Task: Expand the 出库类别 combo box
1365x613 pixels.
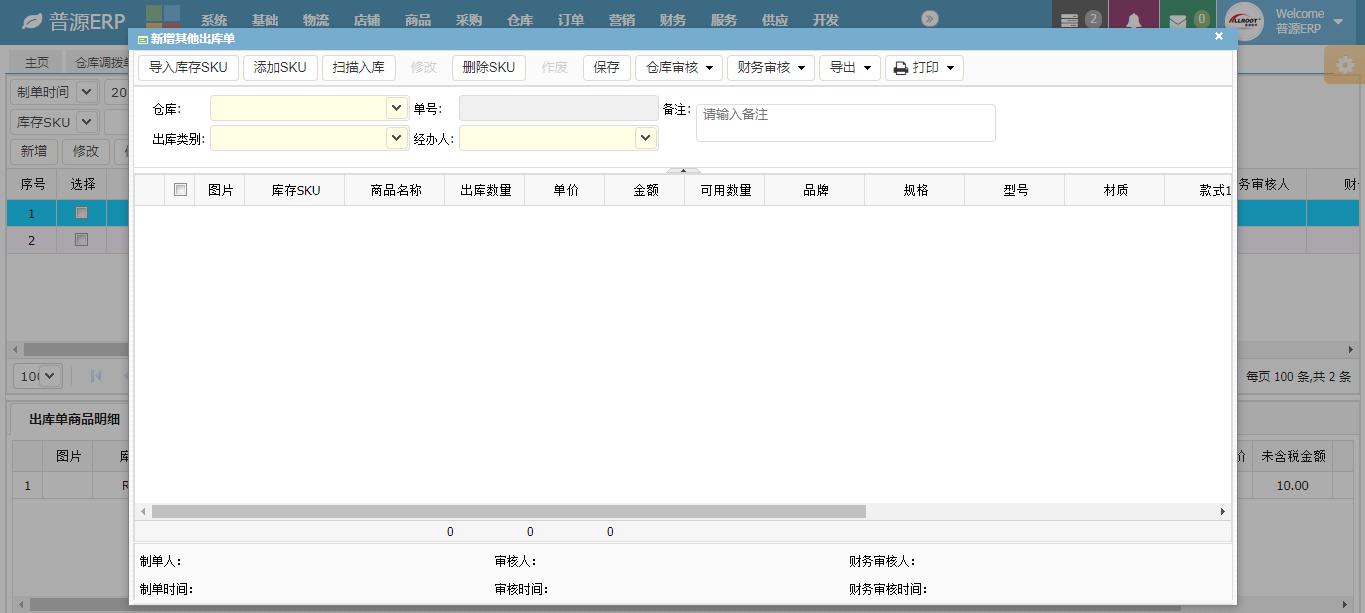Action: [397, 138]
